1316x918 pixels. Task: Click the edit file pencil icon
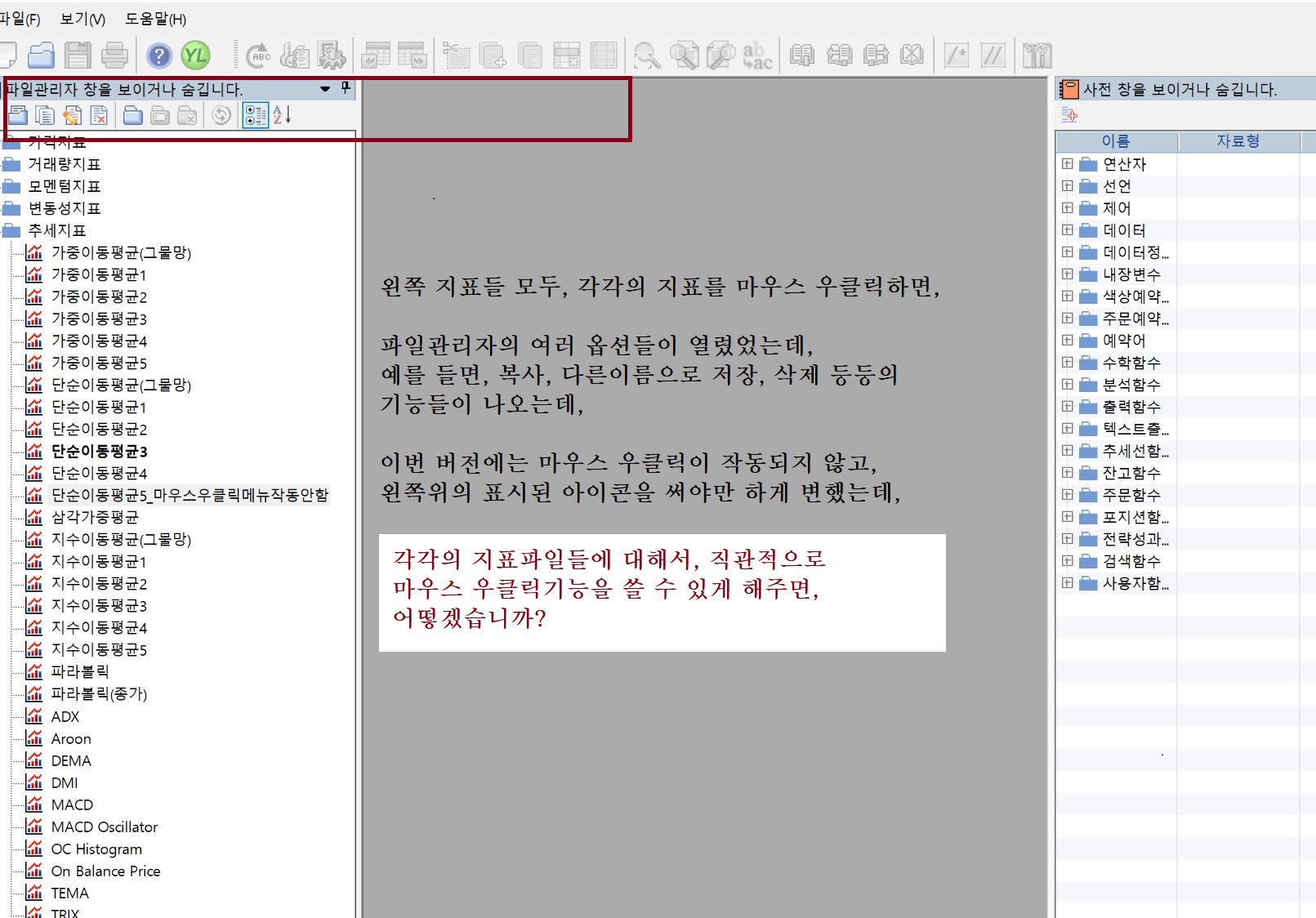coord(73,116)
